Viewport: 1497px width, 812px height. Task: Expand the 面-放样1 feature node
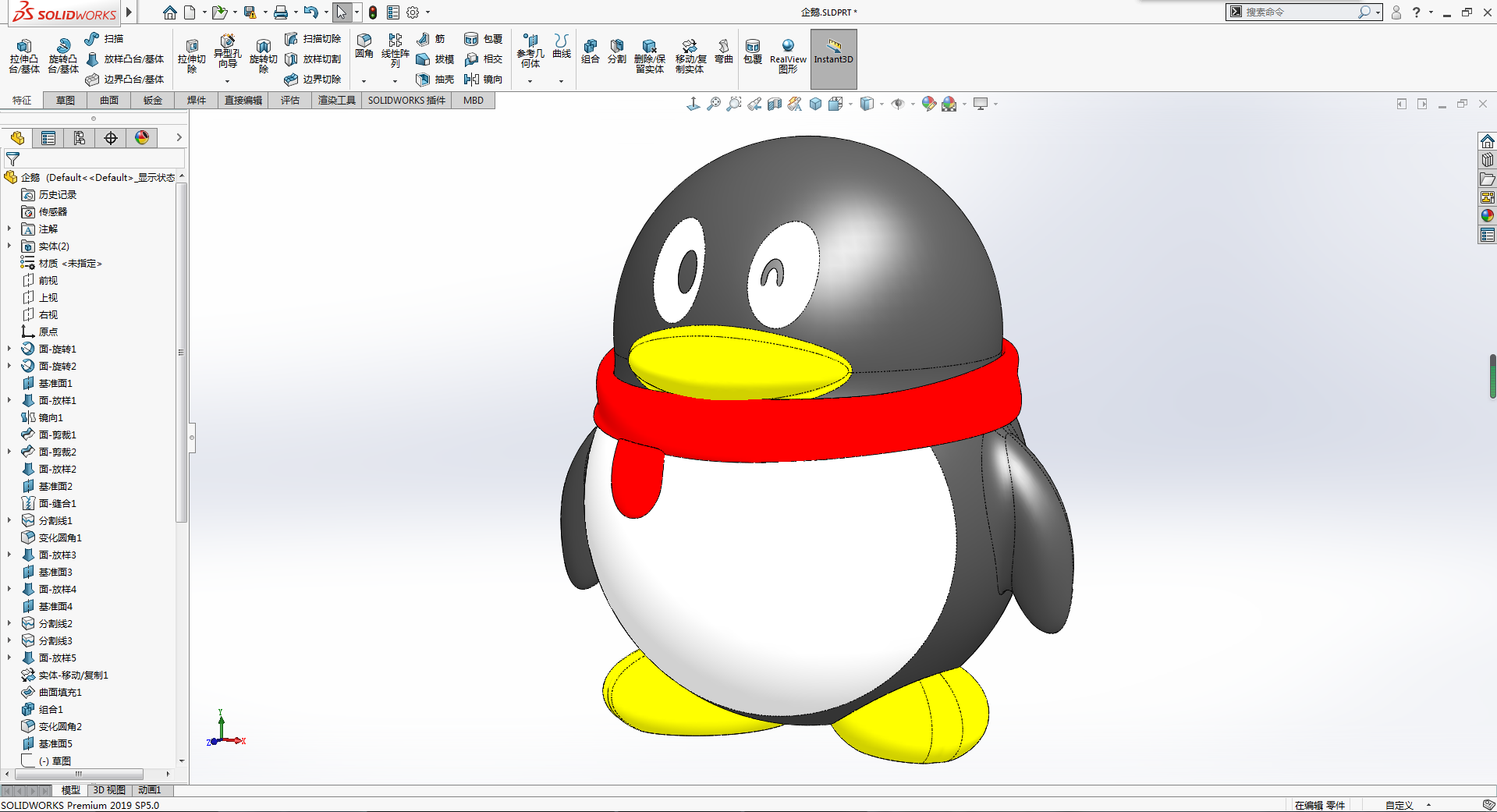coord(9,400)
